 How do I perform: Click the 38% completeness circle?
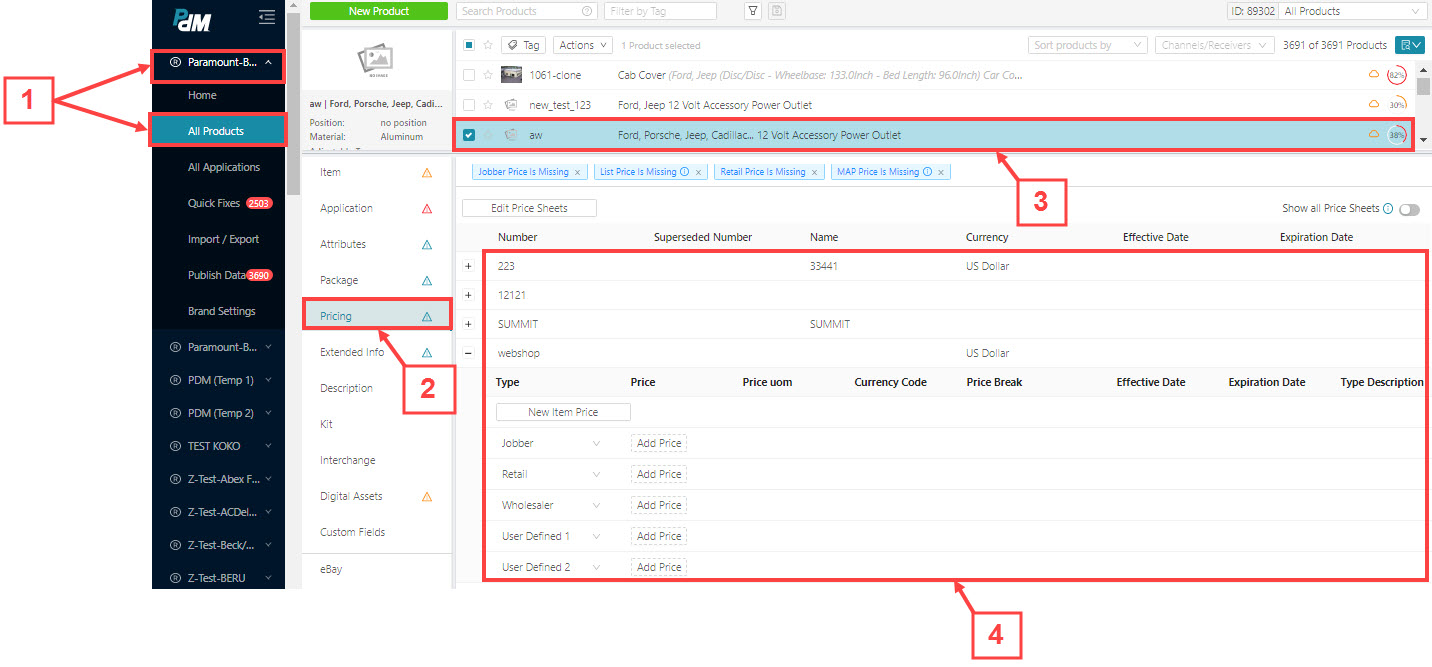coord(1397,135)
